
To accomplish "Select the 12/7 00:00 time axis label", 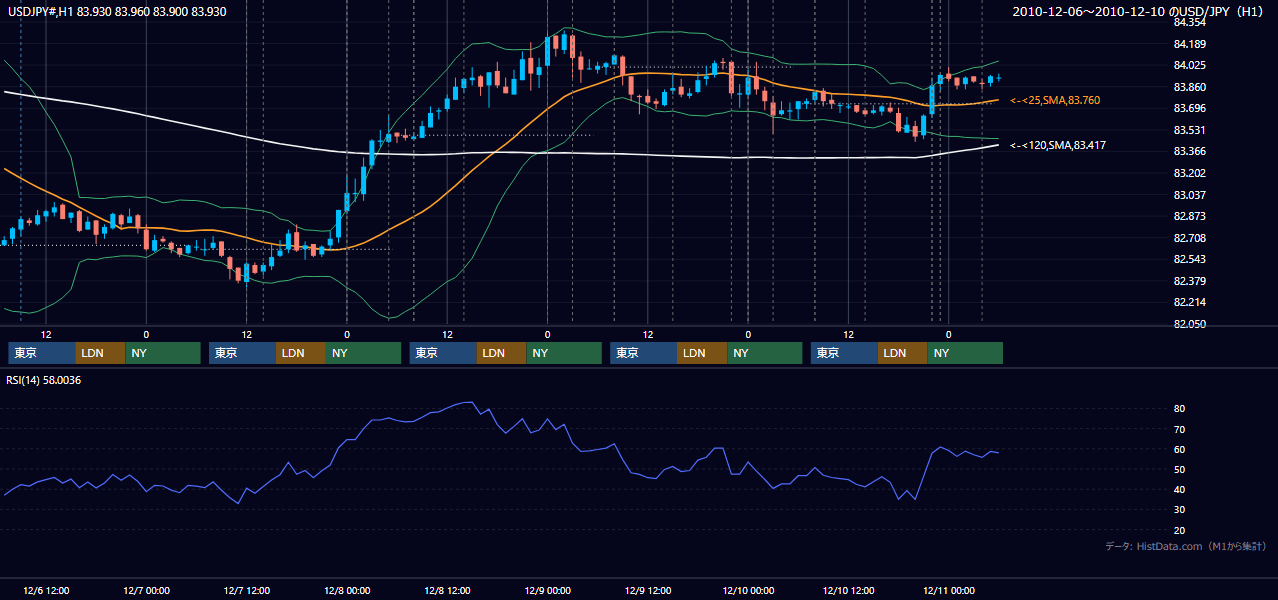I will (x=146, y=590).
